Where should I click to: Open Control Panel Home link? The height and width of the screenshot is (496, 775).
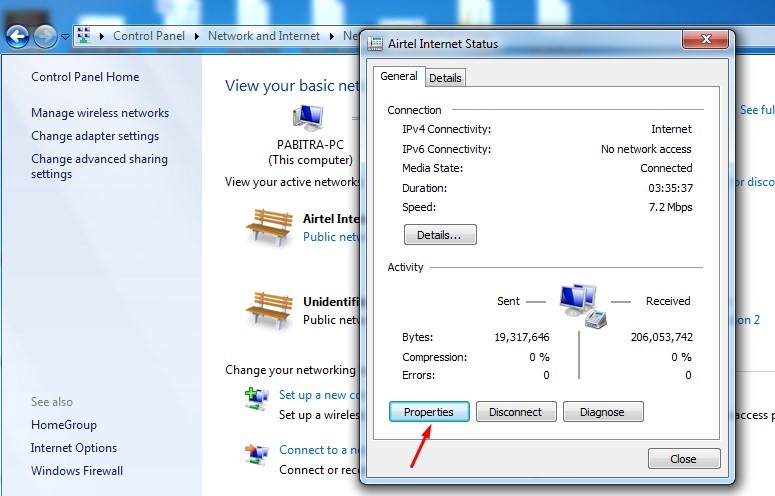pyautogui.click(x=85, y=77)
